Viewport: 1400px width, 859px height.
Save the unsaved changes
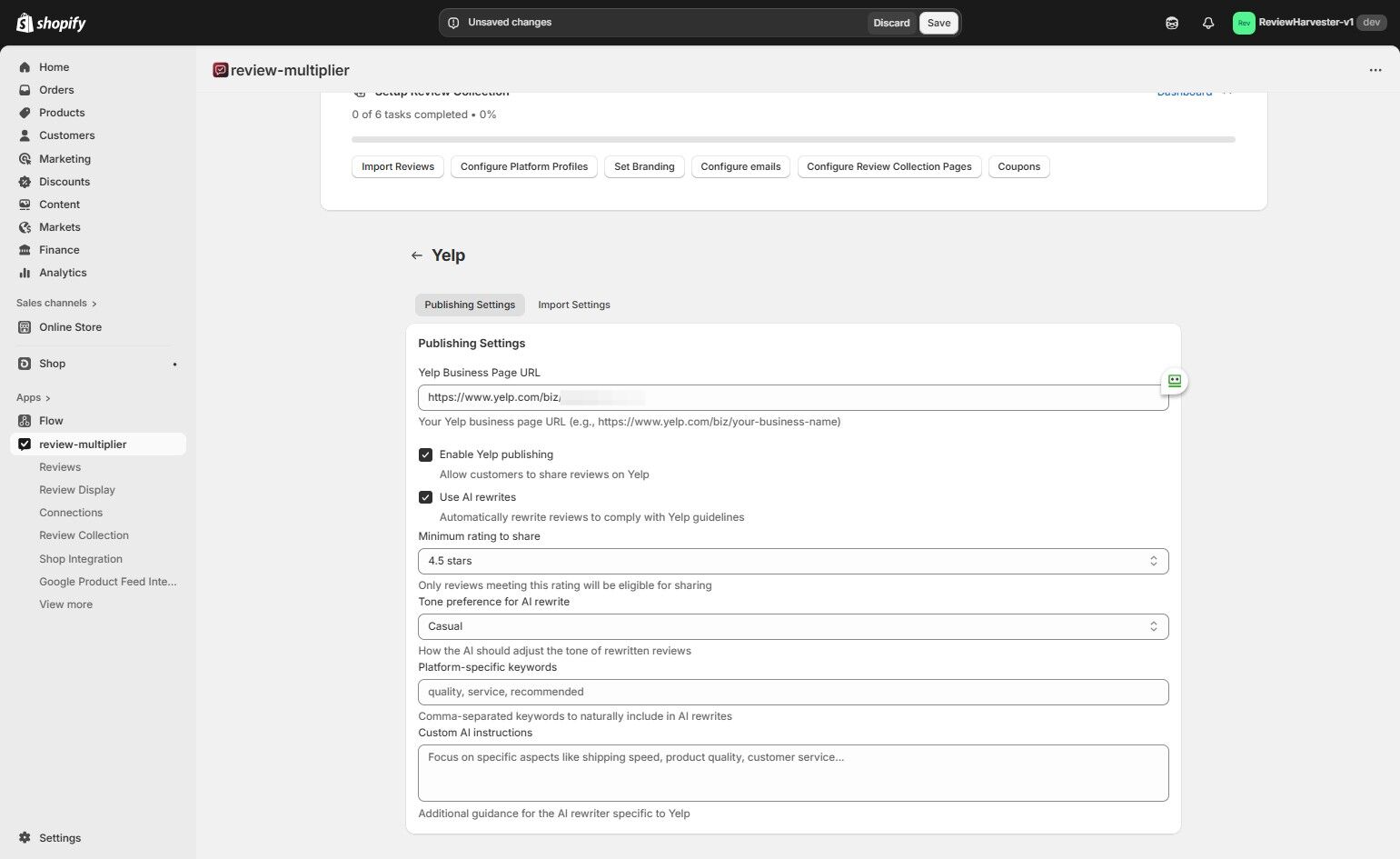tap(938, 23)
